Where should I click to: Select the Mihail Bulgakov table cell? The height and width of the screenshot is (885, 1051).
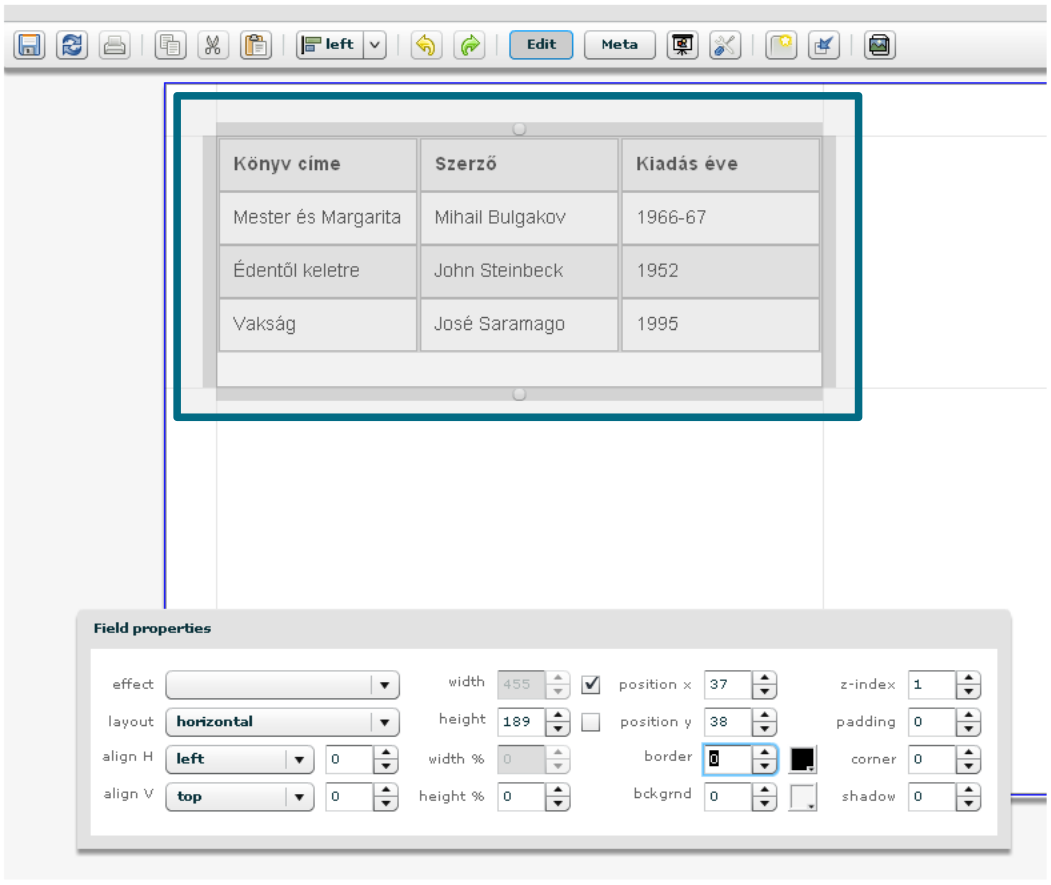[x=518, y=218]
